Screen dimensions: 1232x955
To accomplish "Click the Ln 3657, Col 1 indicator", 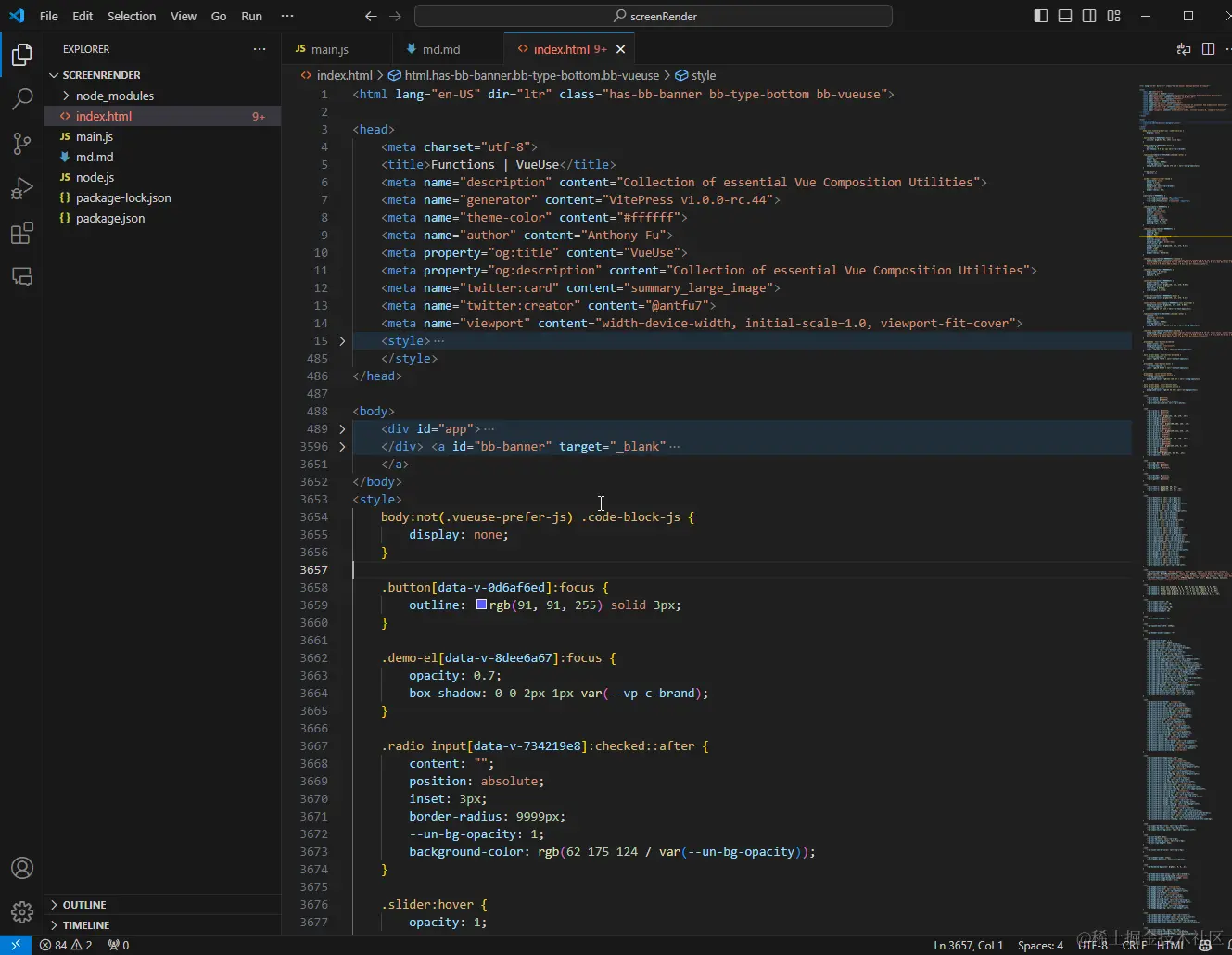I will [x=968, y=945].
